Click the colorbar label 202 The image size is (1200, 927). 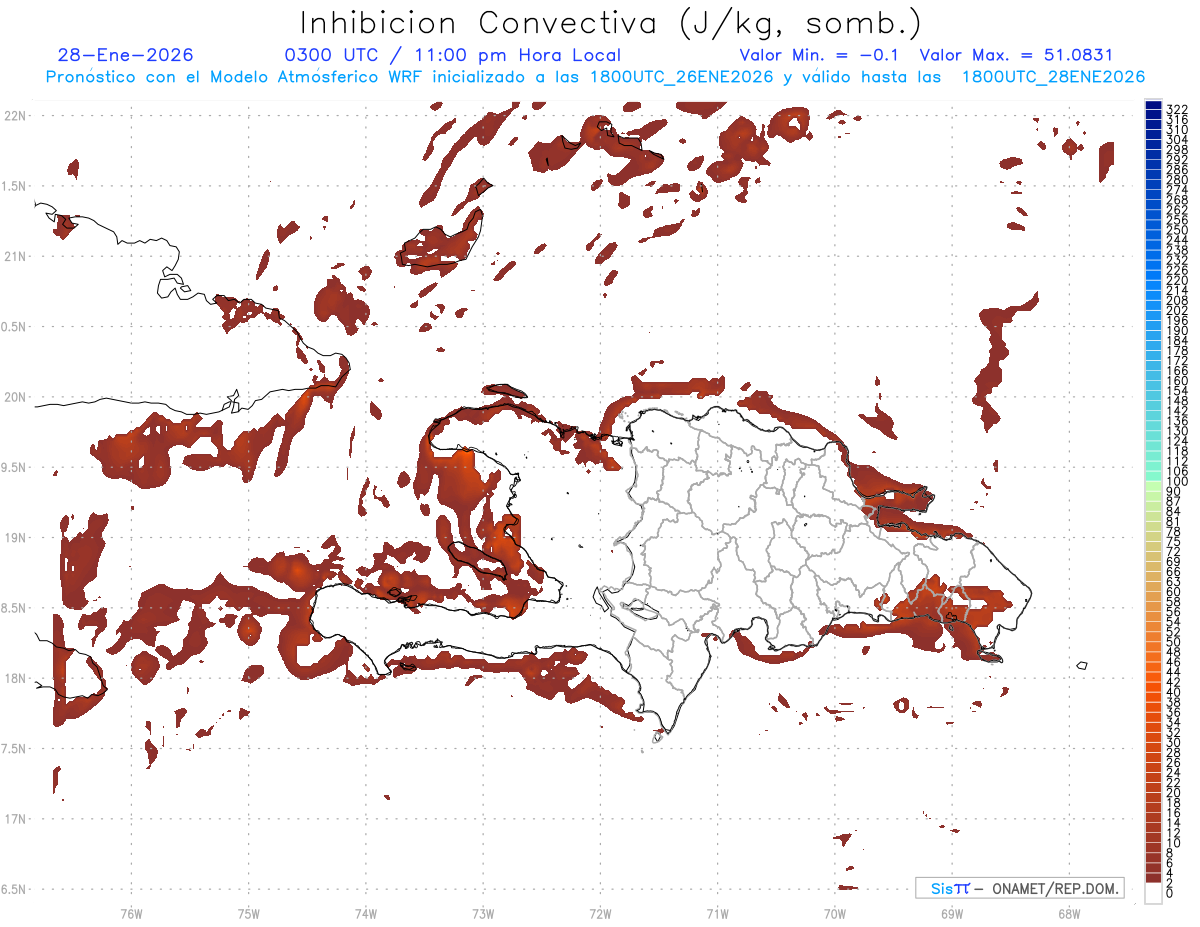(x=1177, y=310)
